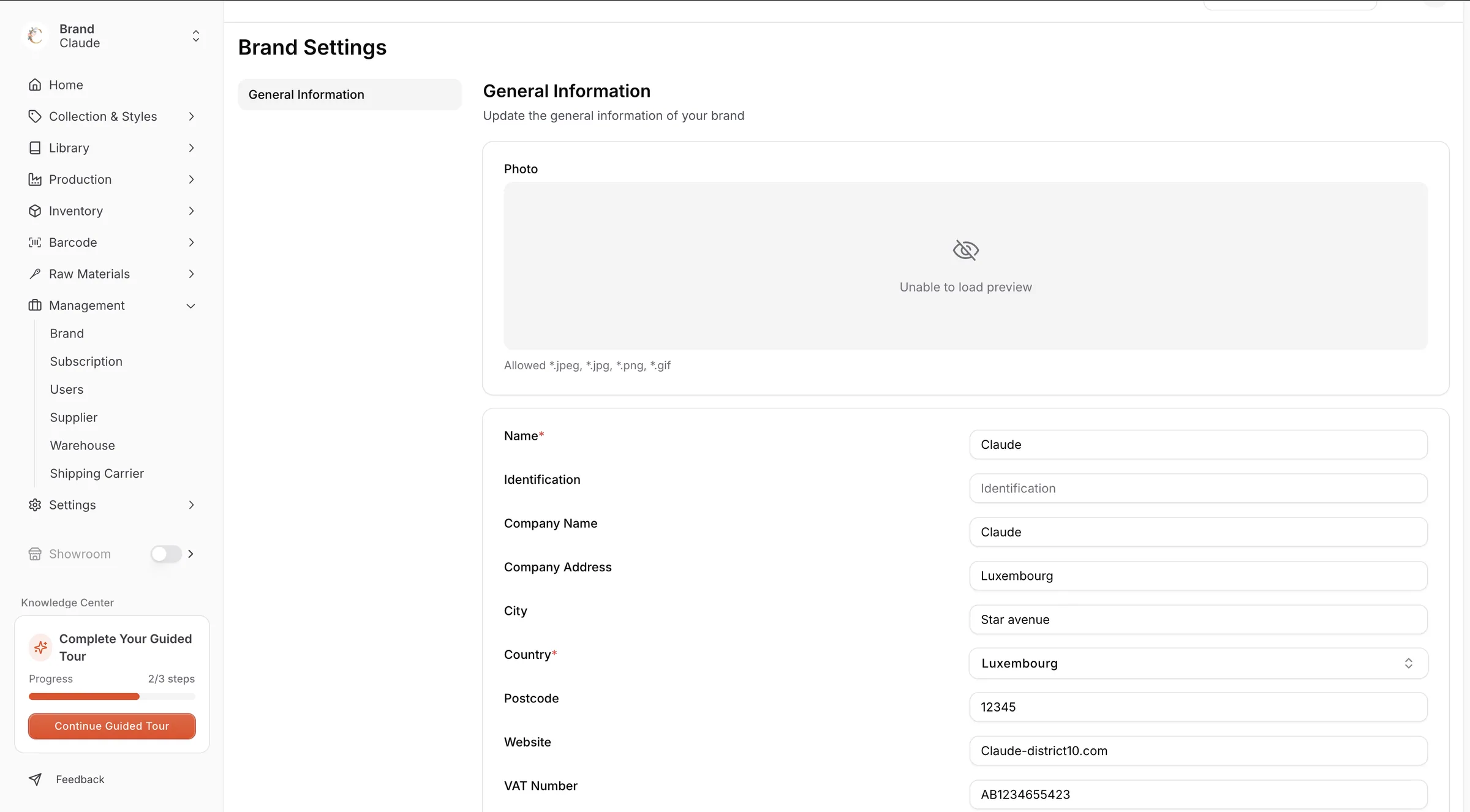The height and width of the screenshot is (812, 1470).
Task: Toggle the Showroom switch
Action: [166, 554]
